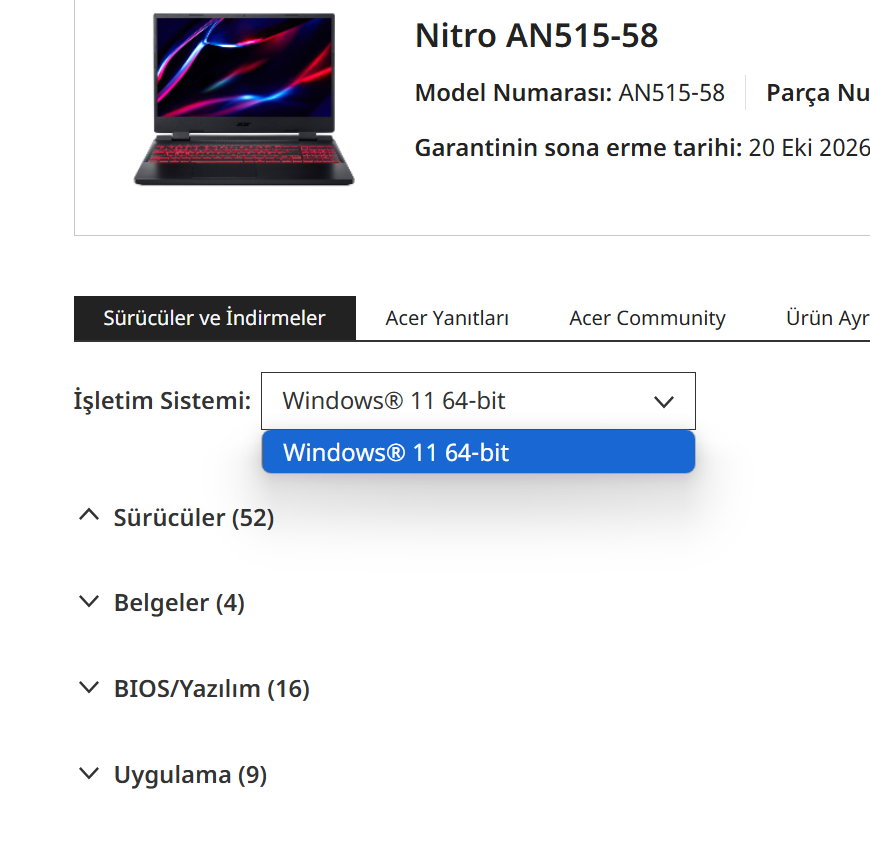Click the Belgeler (4) heading
The width and height of the screenshot is (870, 854).
(179, 603)
